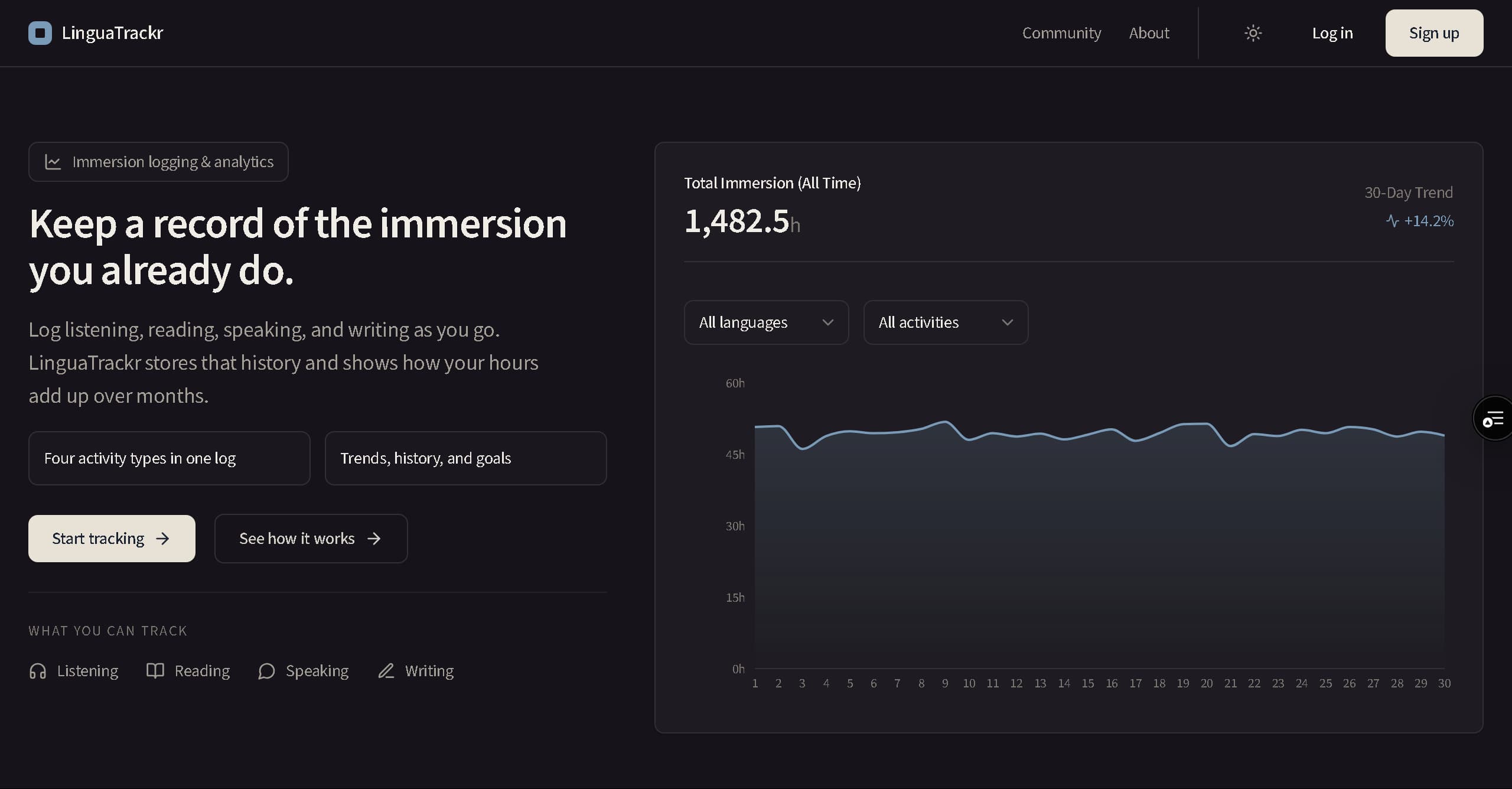
Task: Select the Trends, history, and goals card
Action: click(465, 458)
